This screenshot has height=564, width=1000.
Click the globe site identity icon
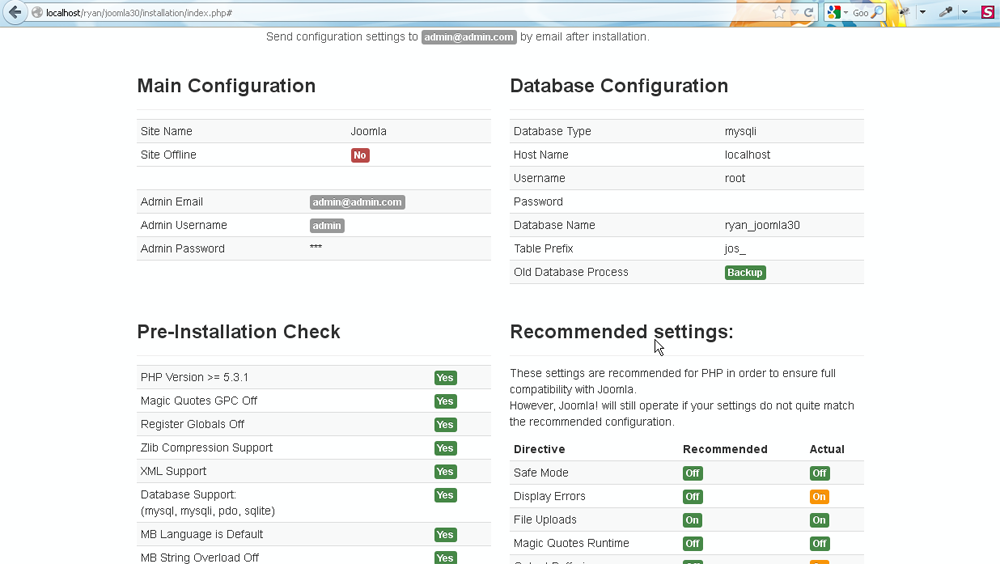[x=37, y=13]
